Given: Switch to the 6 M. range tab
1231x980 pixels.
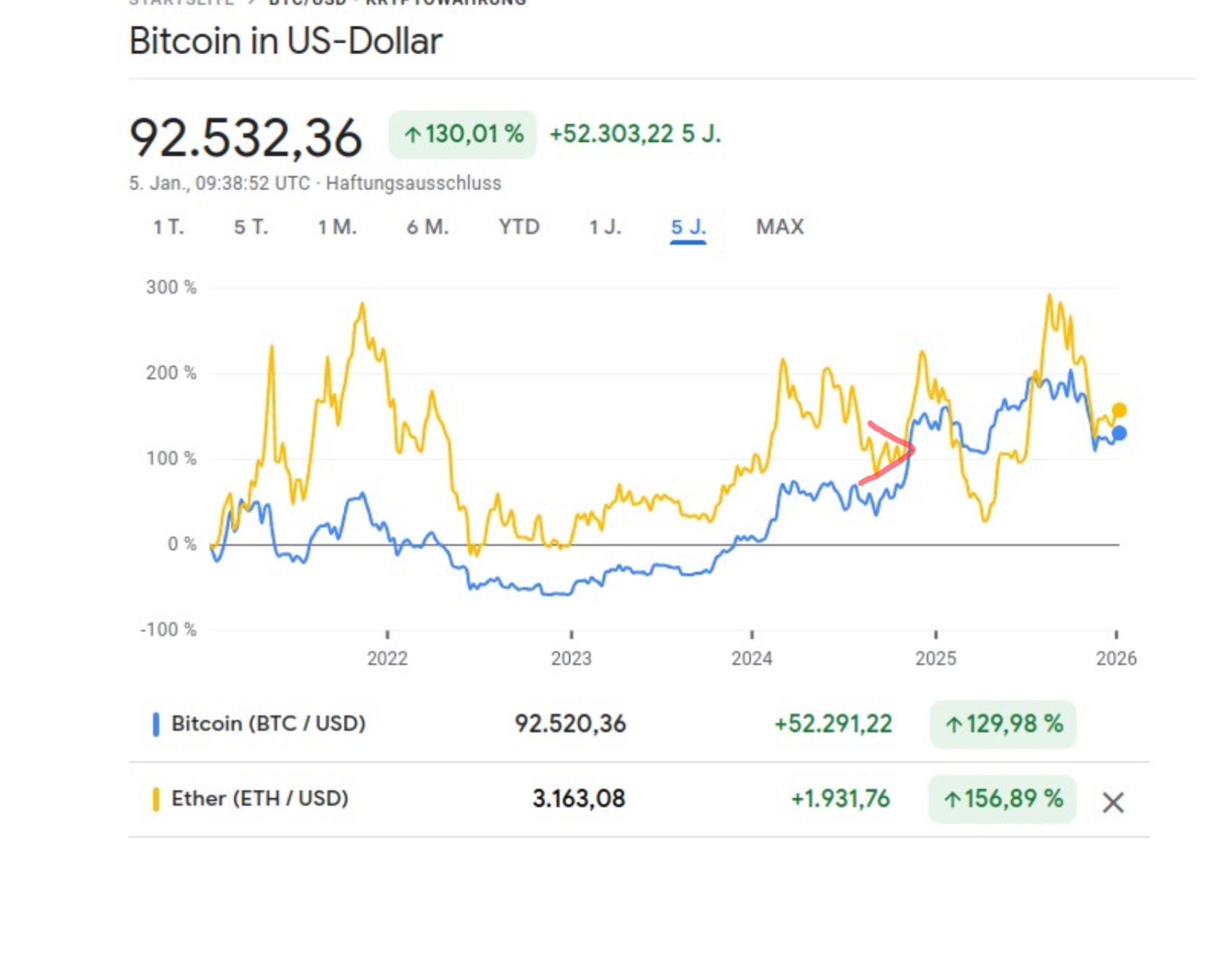Looking at the screenshot, I should pos(427,228).
